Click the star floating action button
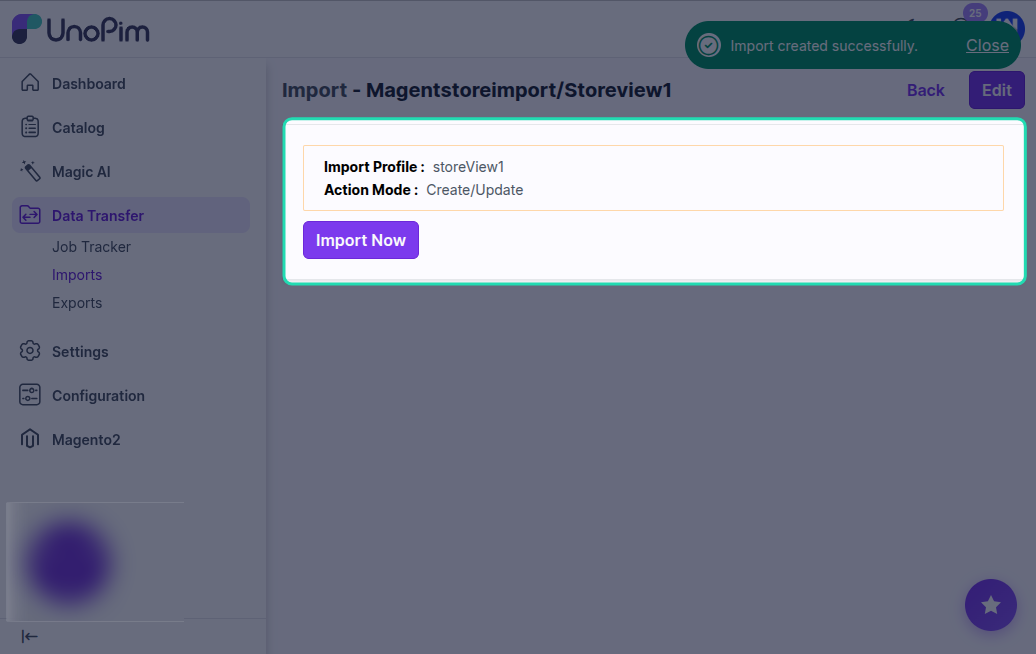 tap(990, 605)
